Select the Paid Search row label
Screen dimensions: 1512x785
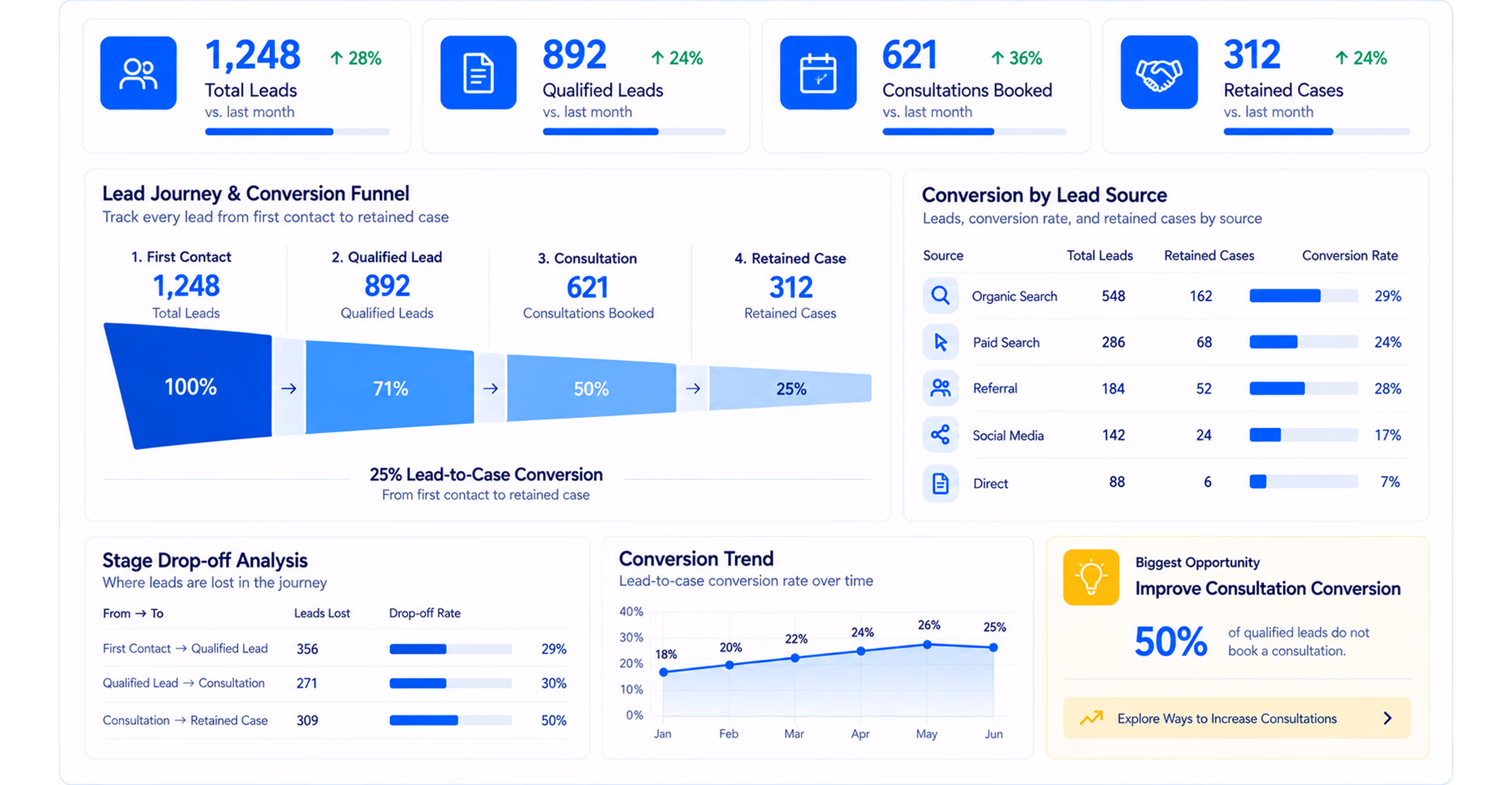coord(1006,342)
